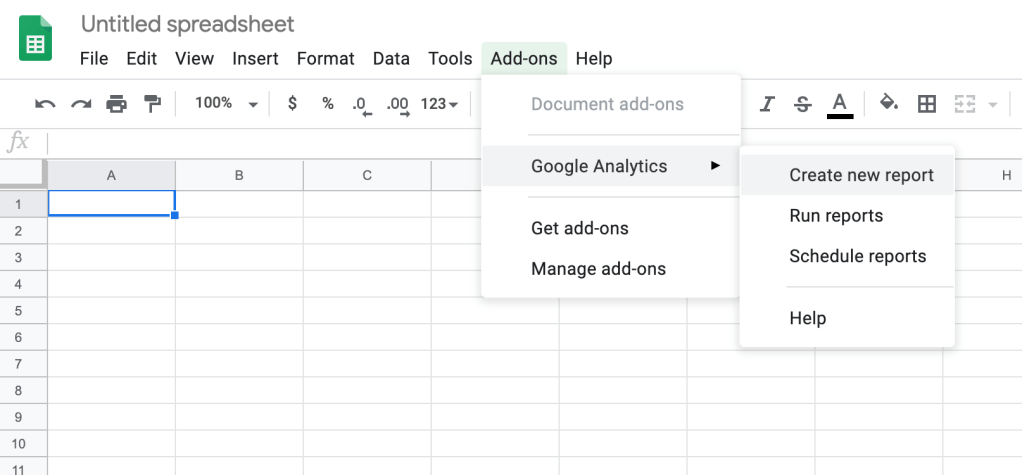Open the View menu
This screenshot has height=475, width=1022.
194,59
